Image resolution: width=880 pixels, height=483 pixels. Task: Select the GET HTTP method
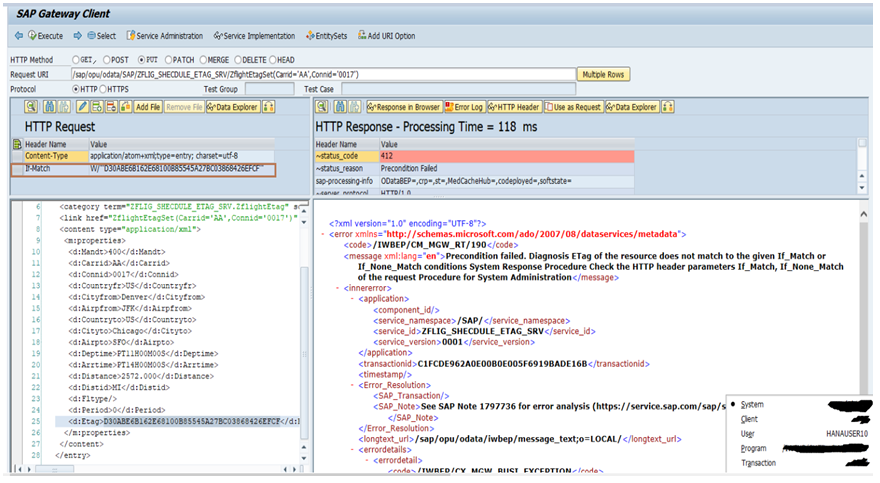coord(76,60)
